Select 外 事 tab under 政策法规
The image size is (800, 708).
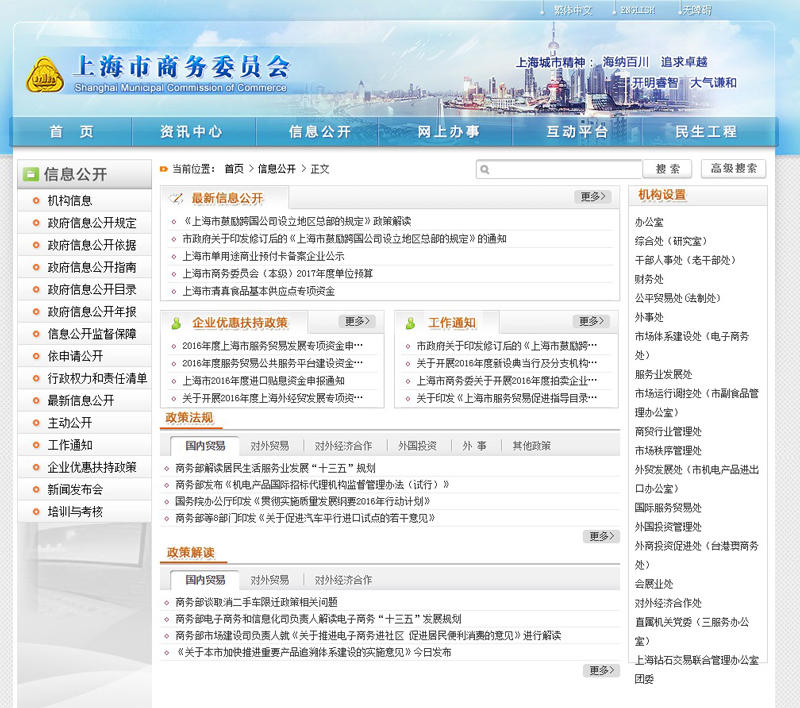474,446
